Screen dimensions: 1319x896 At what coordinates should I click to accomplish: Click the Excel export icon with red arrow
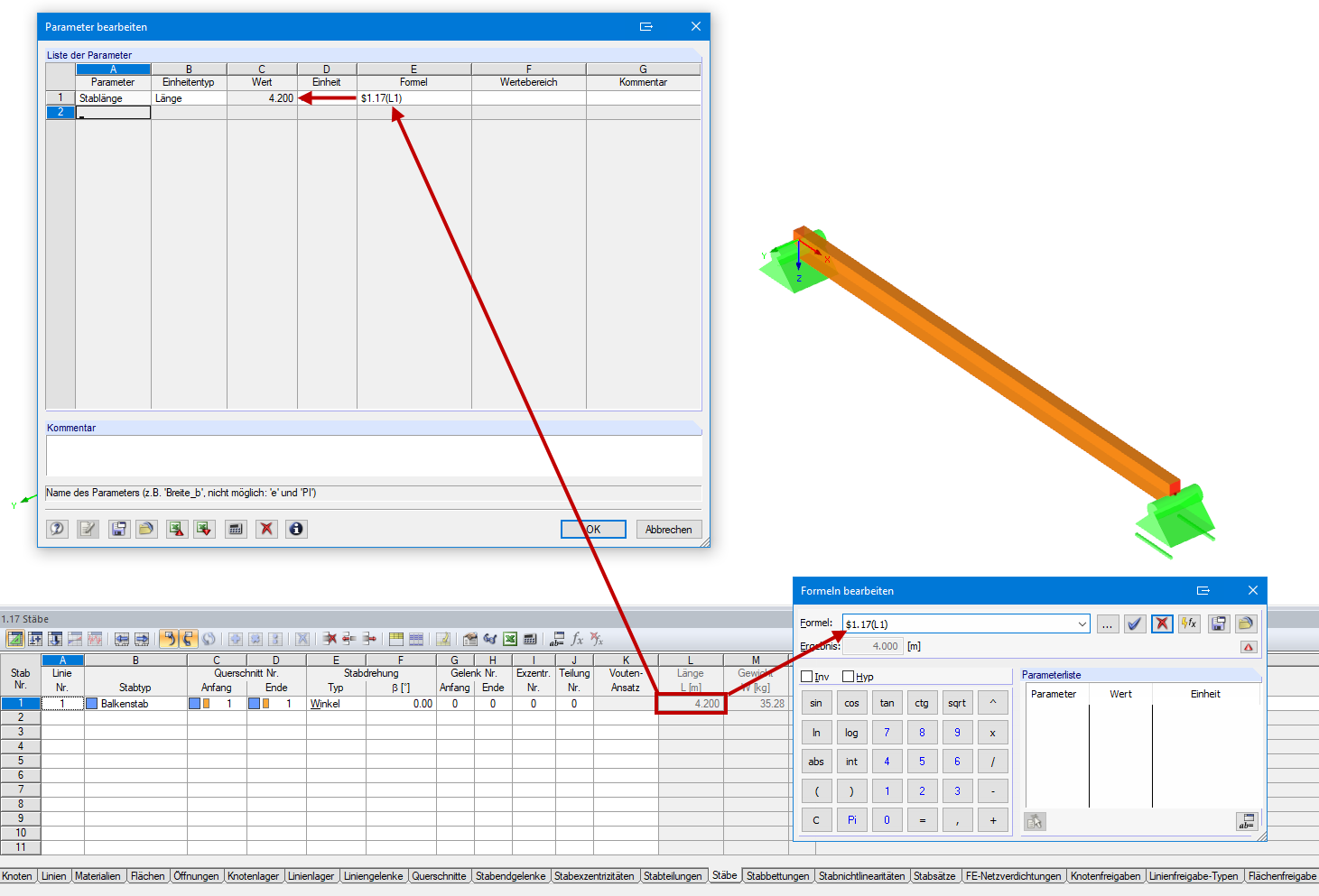coord(176,529)
